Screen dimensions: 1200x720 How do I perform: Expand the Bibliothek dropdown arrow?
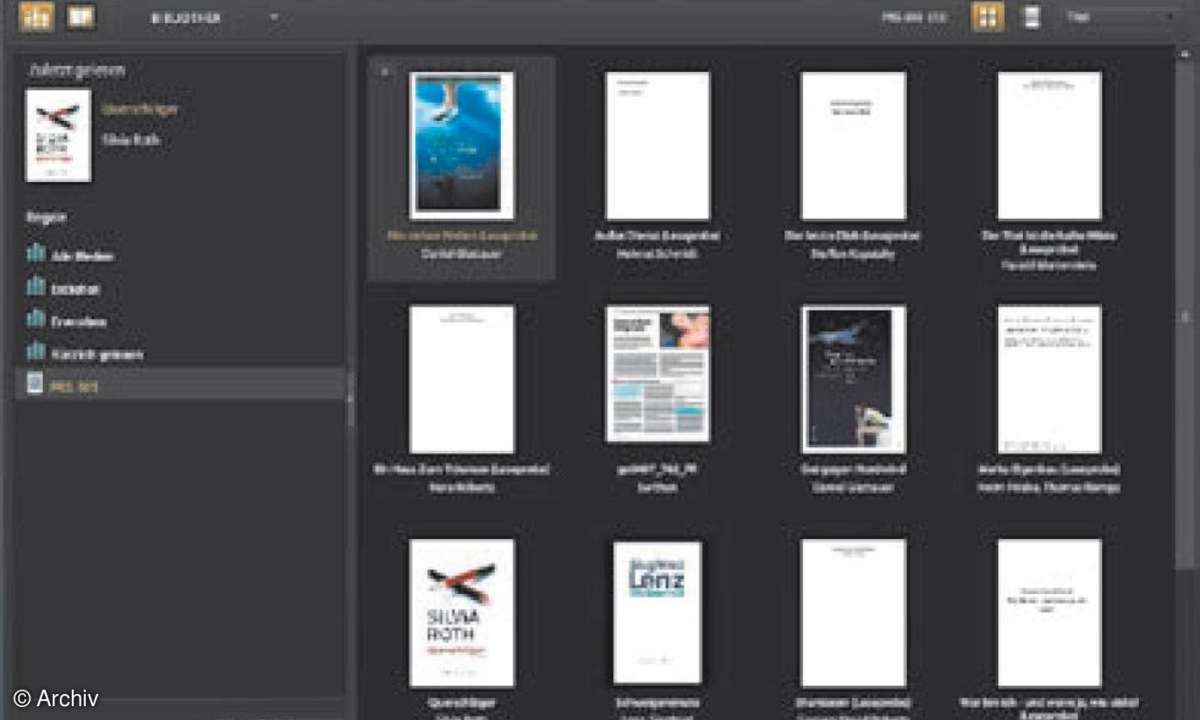(274, 17)
